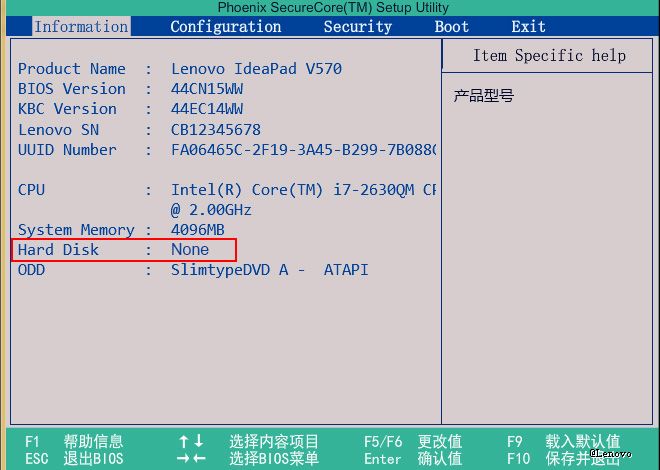Open the Configuration tab
Screen dimensions: 660x470
[x=226, y=27]
